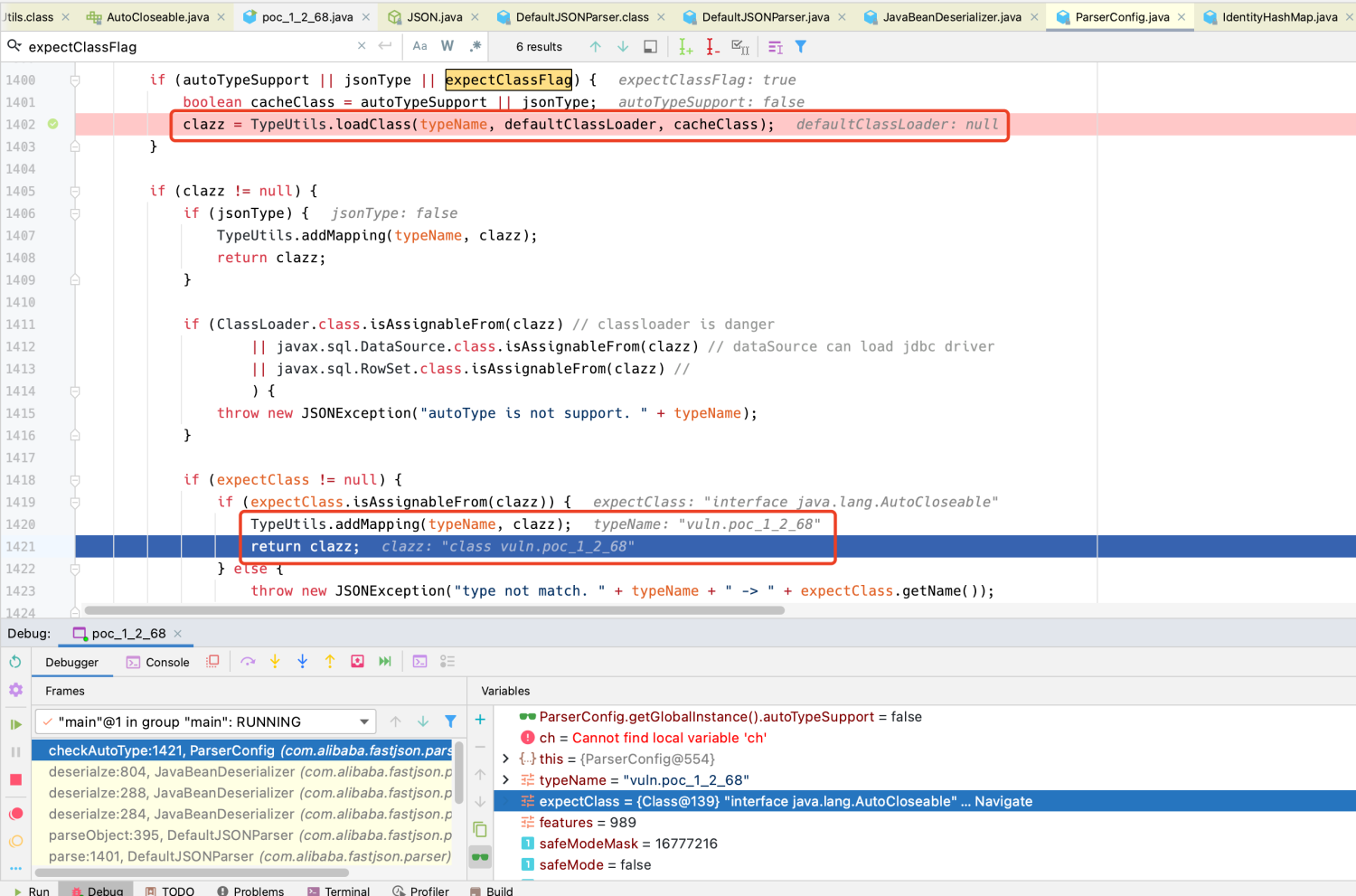Toggle the breakpoint on line 1402

[x=53, y=124]
